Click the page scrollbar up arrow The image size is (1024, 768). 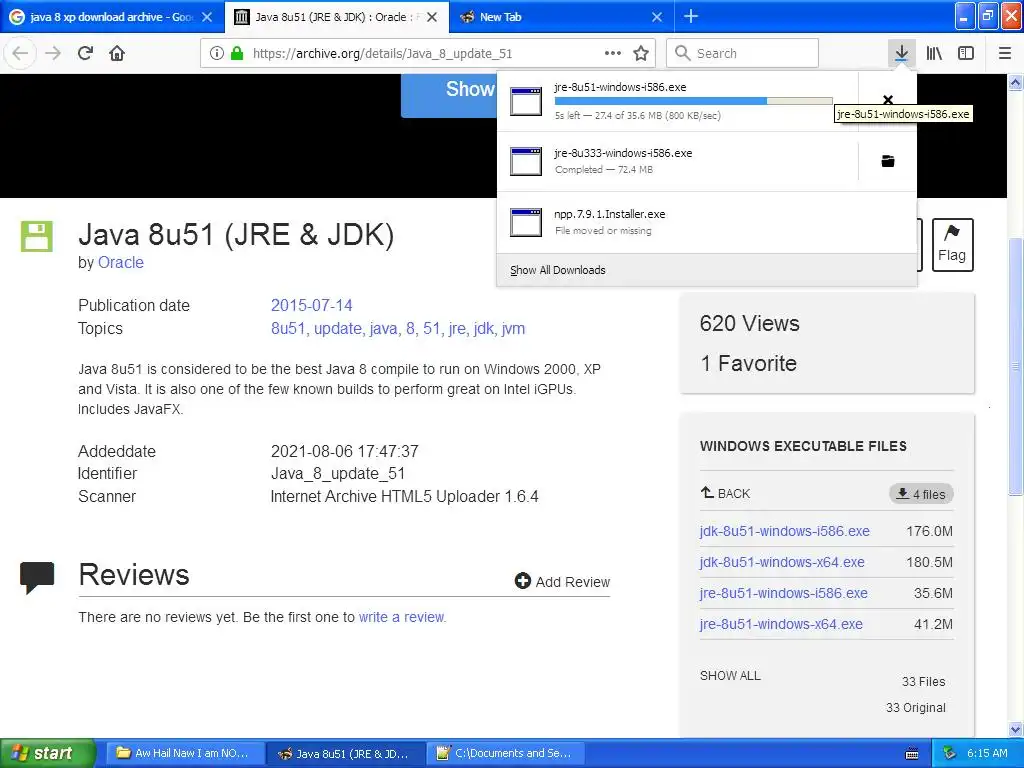pos(1016,82)
